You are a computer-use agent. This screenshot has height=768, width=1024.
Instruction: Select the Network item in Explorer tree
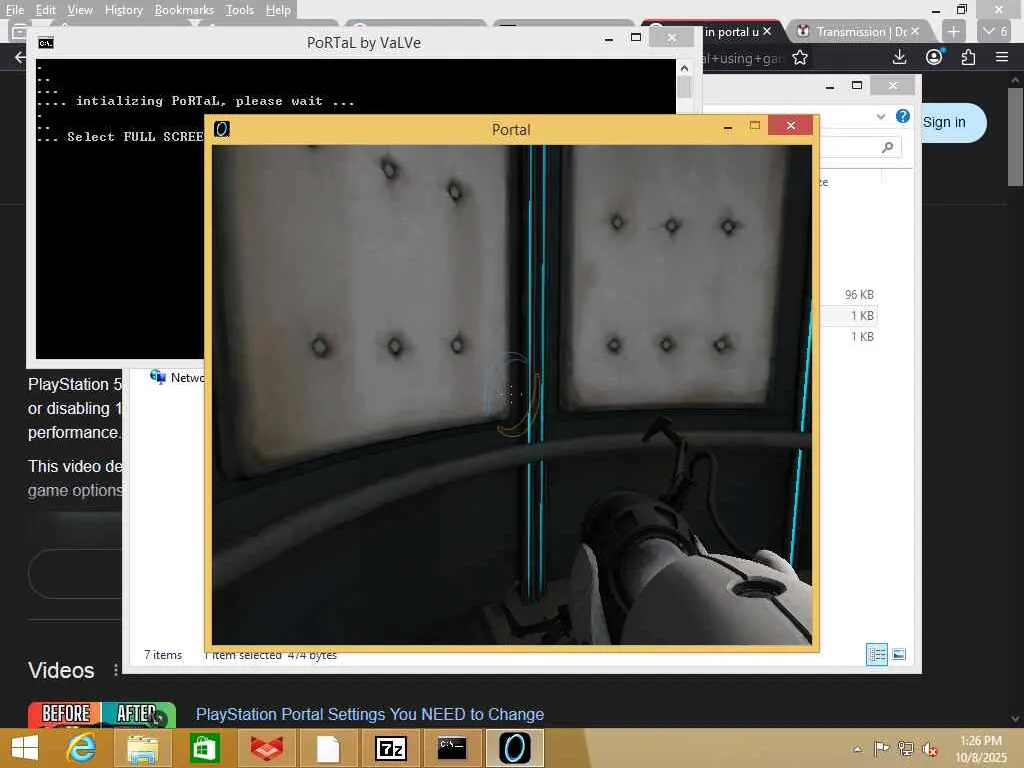[x=178, y=377]
